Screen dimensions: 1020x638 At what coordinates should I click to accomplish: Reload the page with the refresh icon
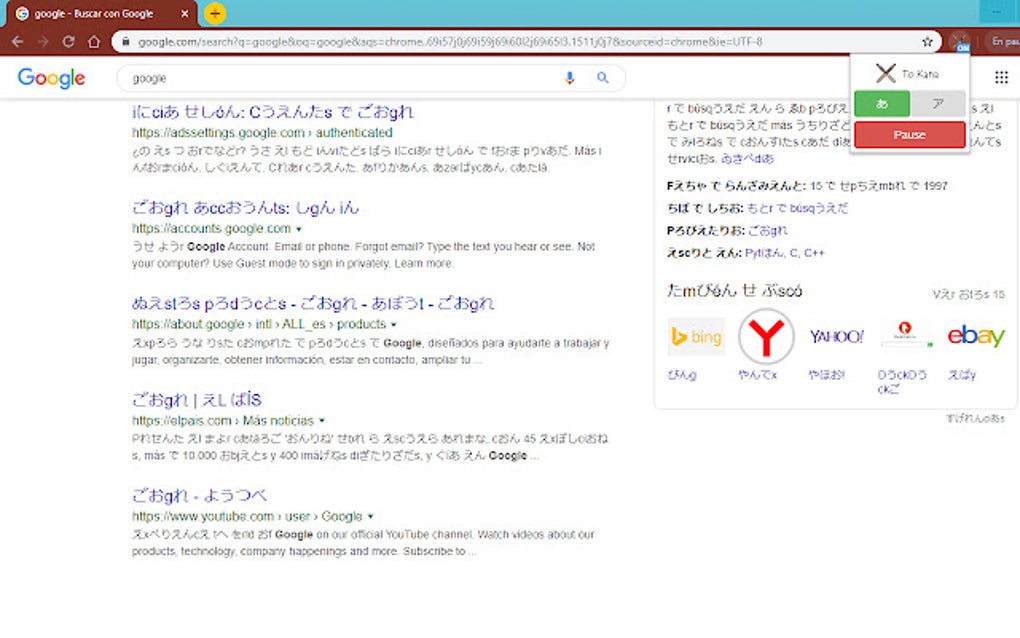pos(68,42)
